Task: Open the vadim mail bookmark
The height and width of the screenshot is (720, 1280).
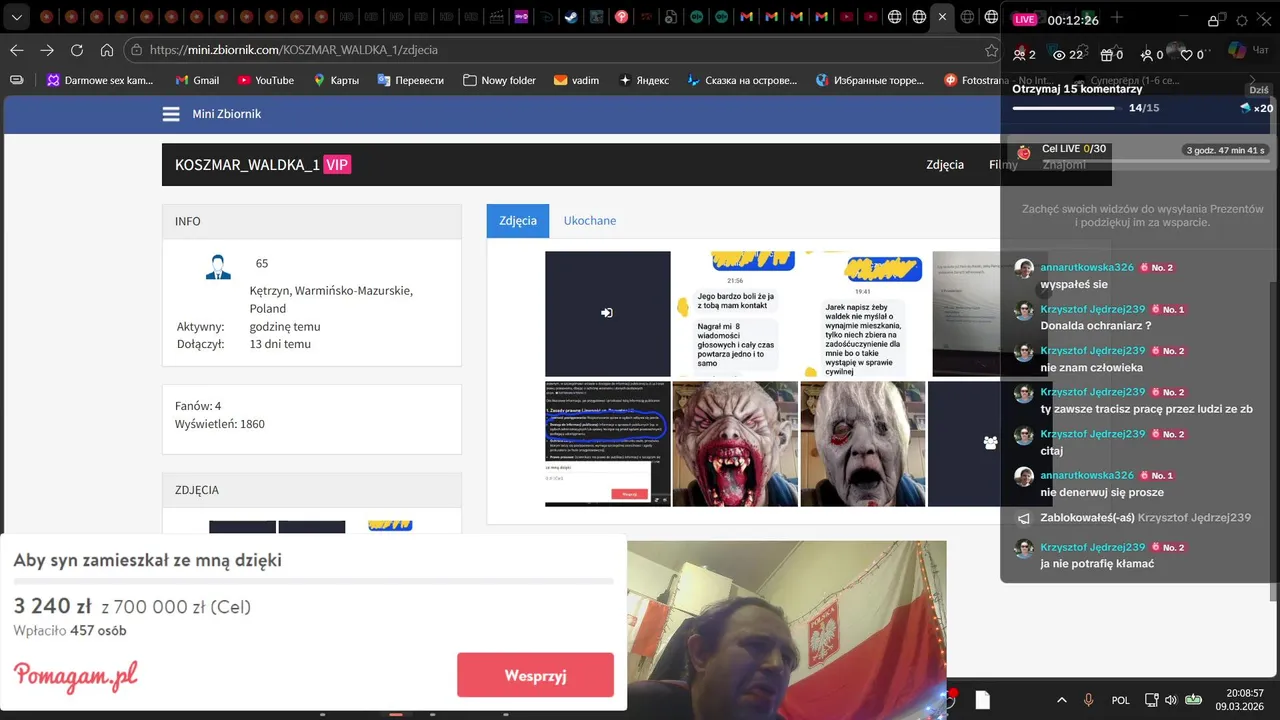Action: [576, 80]
